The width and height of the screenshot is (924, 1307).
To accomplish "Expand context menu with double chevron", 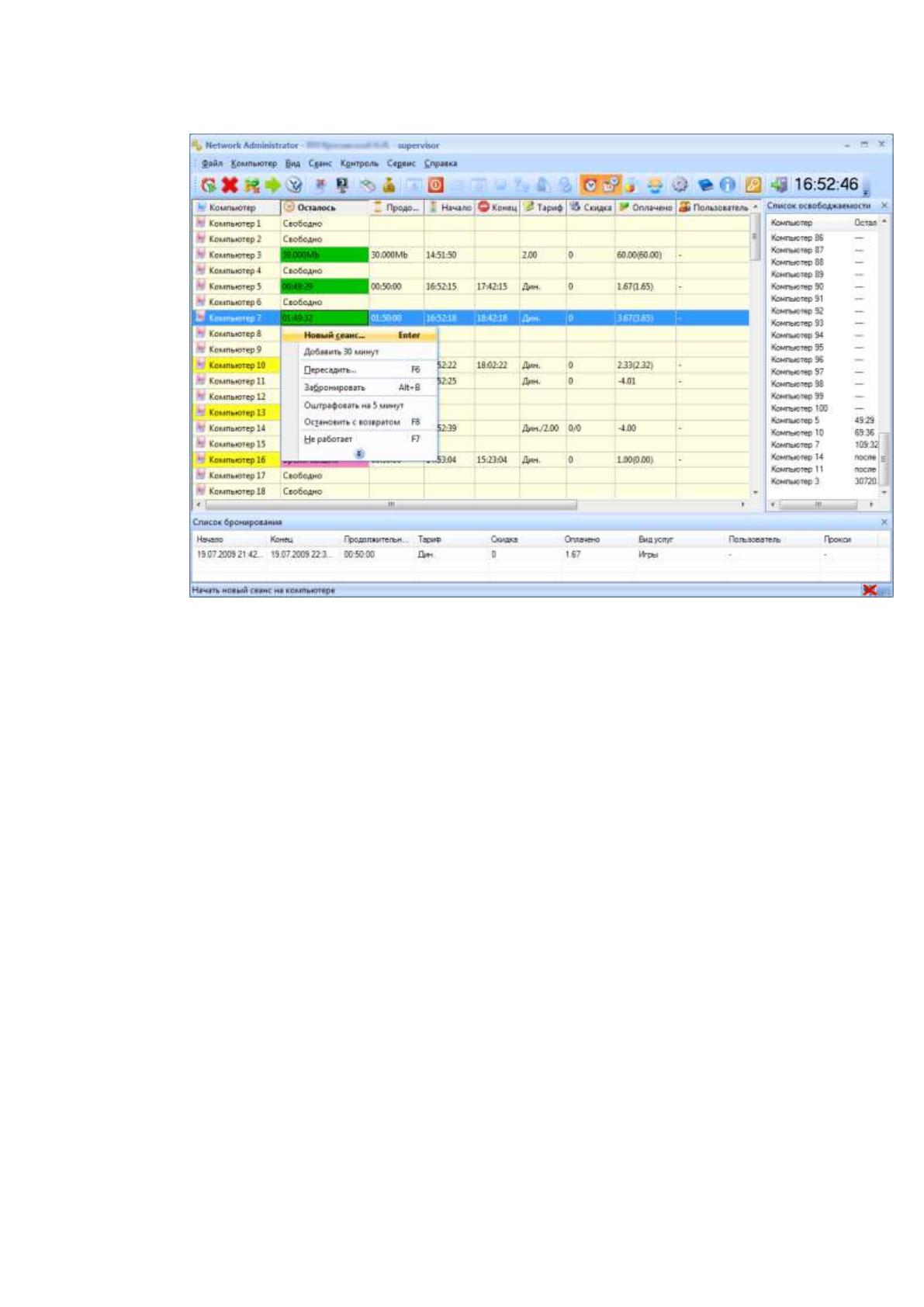I will click(359, 453).
